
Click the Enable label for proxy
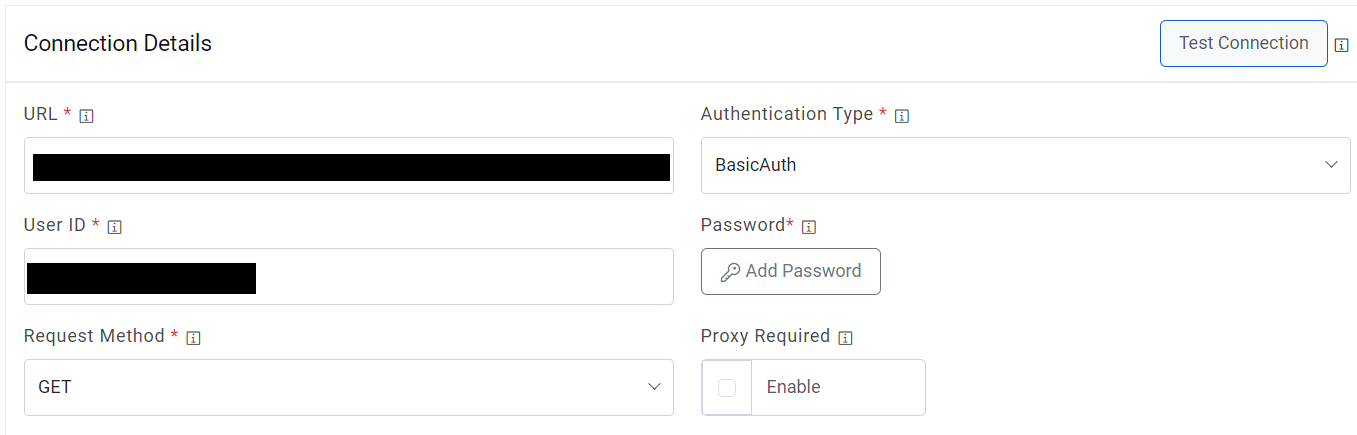click(793, 387)
